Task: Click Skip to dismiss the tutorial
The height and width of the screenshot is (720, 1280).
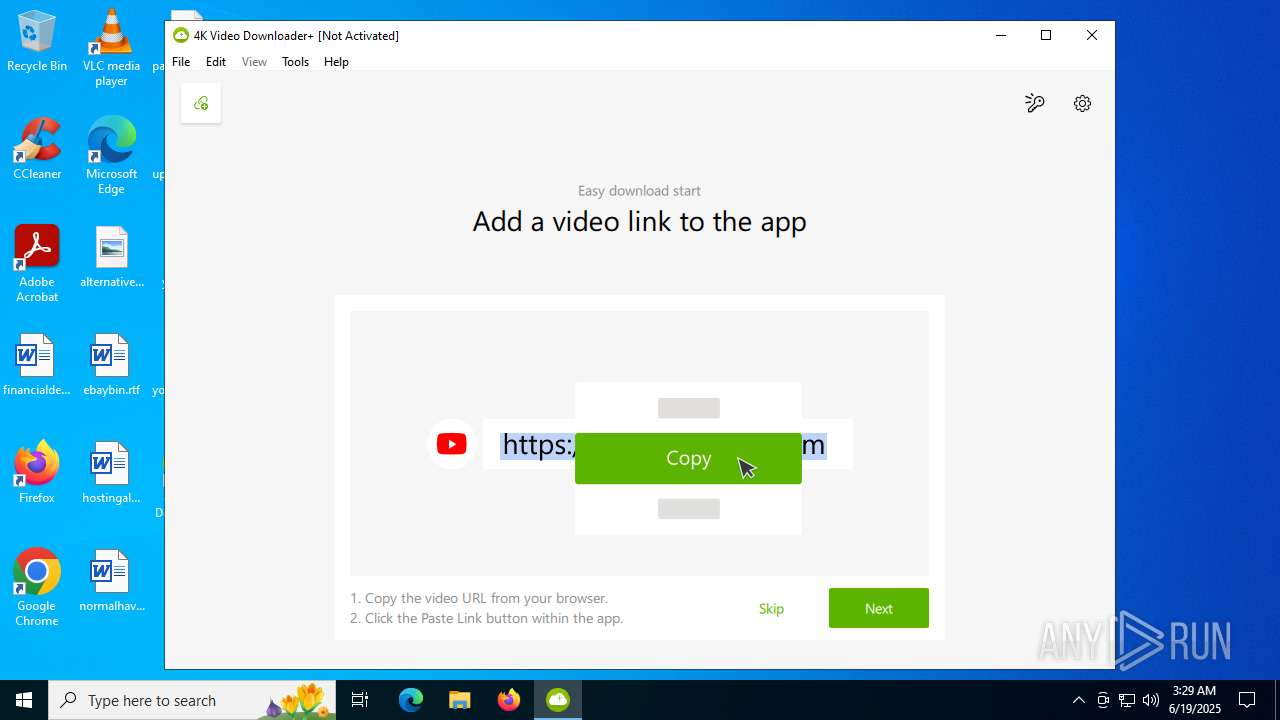Action: pos(771,608)
